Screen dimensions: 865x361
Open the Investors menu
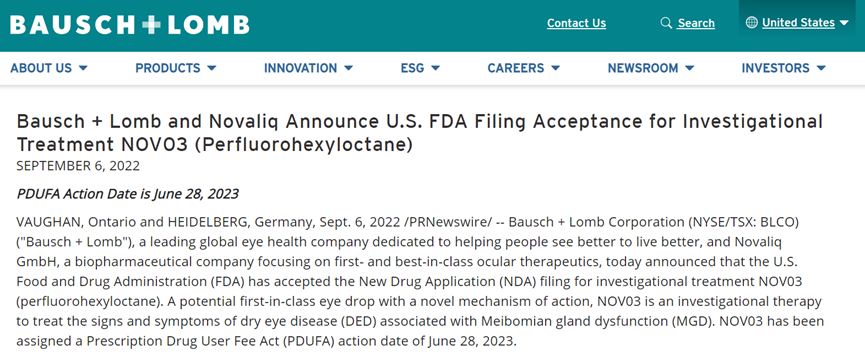(775, 68)
